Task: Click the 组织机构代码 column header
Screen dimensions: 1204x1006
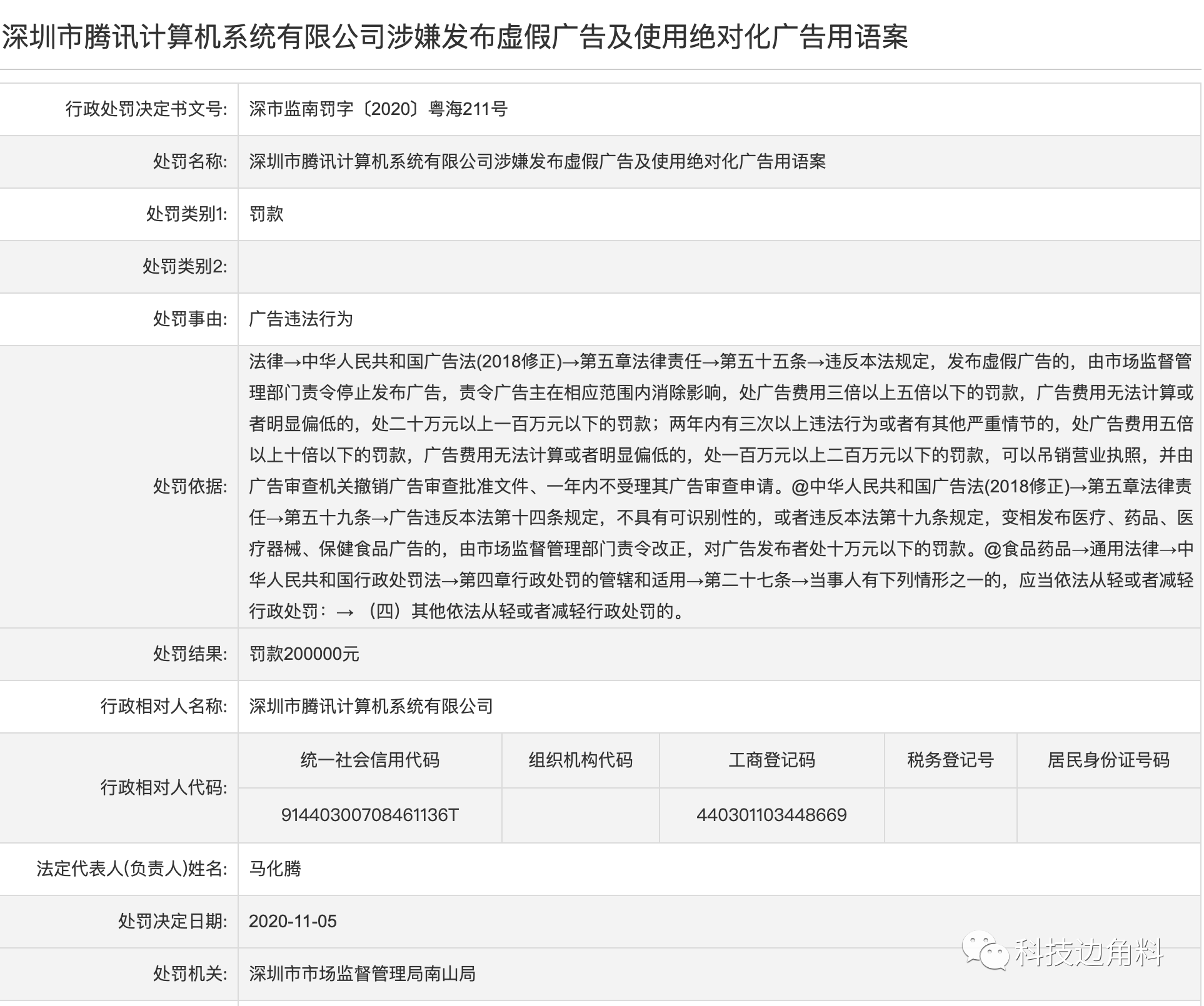Action: [581, 760]
